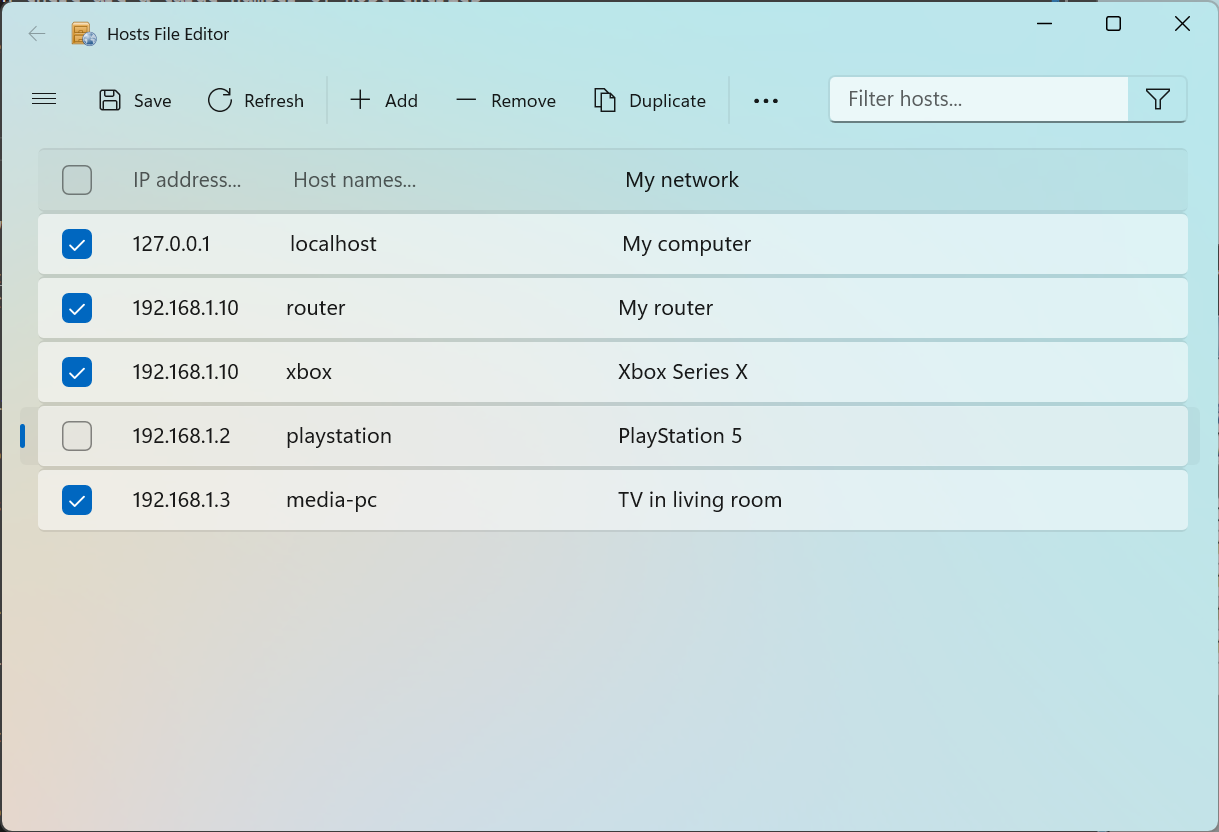The width and height of the screenshot is (1219, 832).
Task: Toggle the select-all header checkbox
Action: coord(77,180)
